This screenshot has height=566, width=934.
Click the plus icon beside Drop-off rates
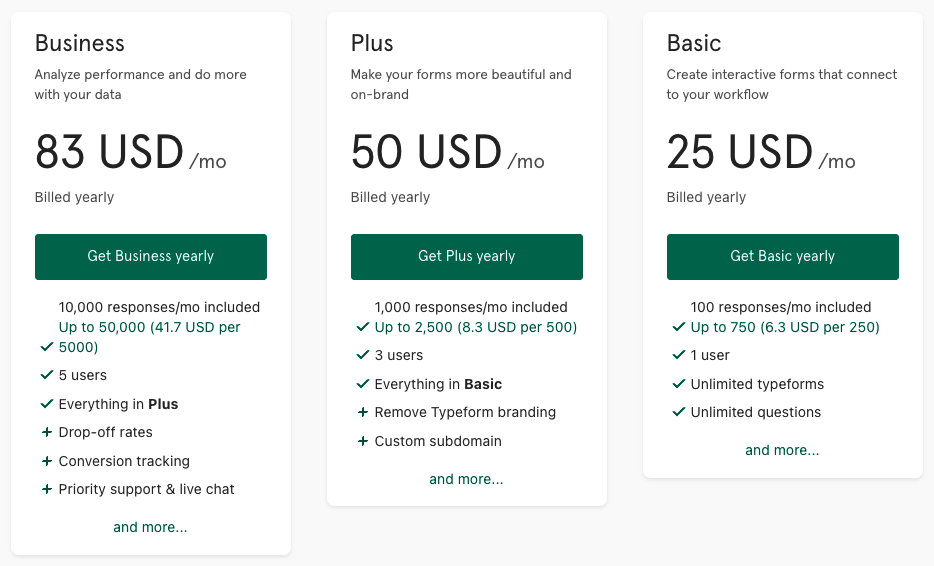tap(46, 433)
